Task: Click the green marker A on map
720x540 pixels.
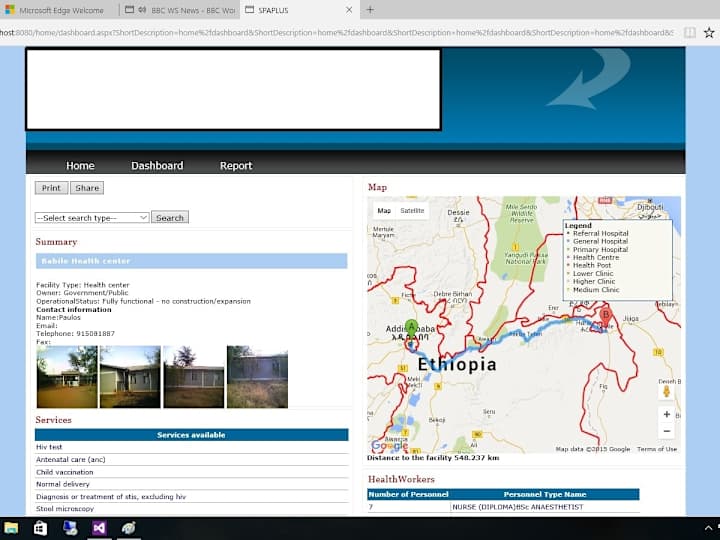Action: [x=411, y=330]
